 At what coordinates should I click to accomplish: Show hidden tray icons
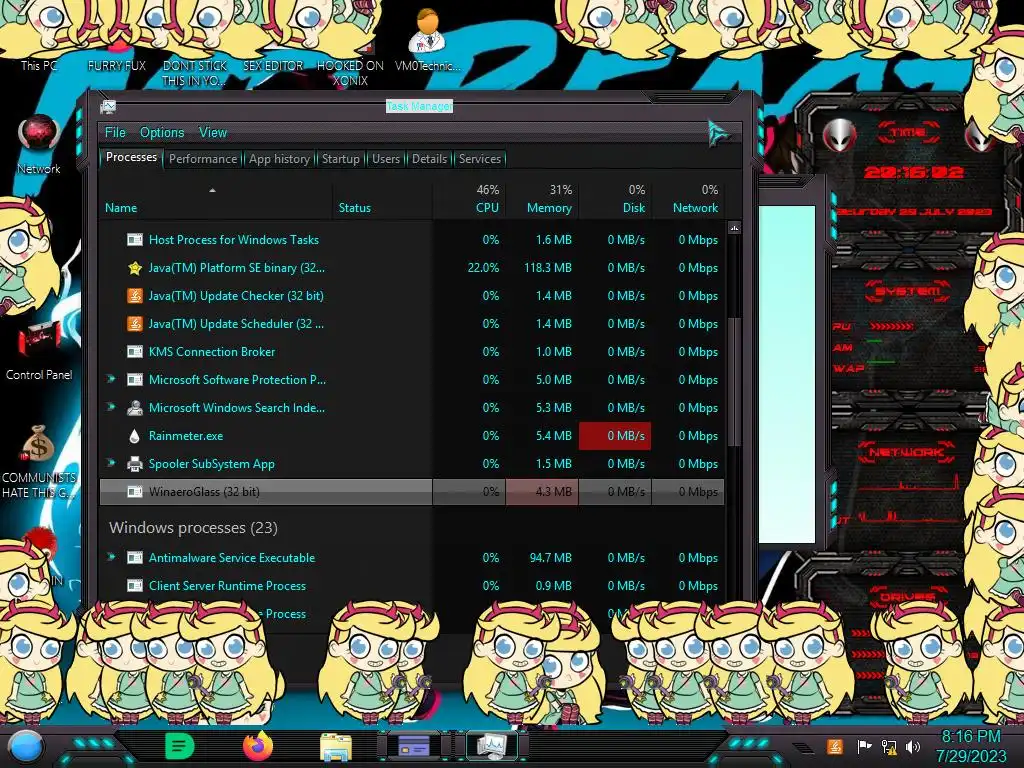pyautogui.click(x=805, y=748)
